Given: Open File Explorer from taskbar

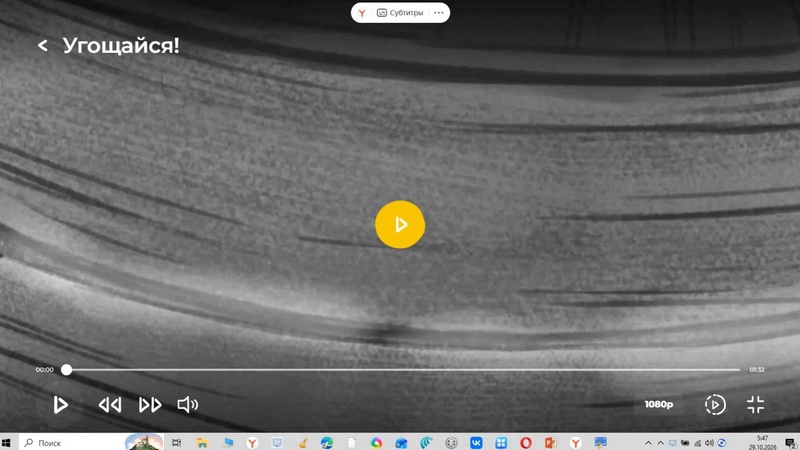Looking at the screenshot, I should (x=202, y=442).
